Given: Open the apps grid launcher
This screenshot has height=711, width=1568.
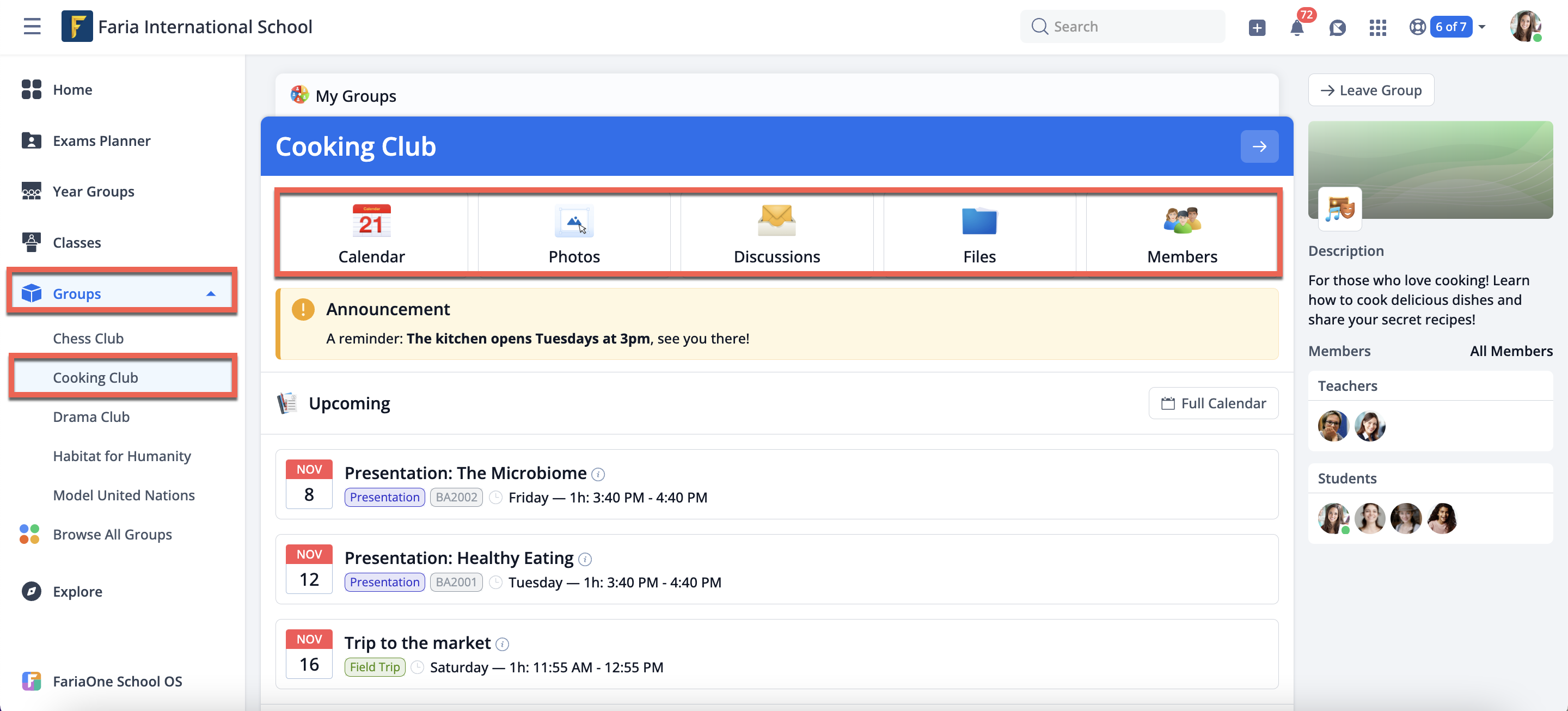Looking at the screenshot, I should click(x=1377, y=27).
